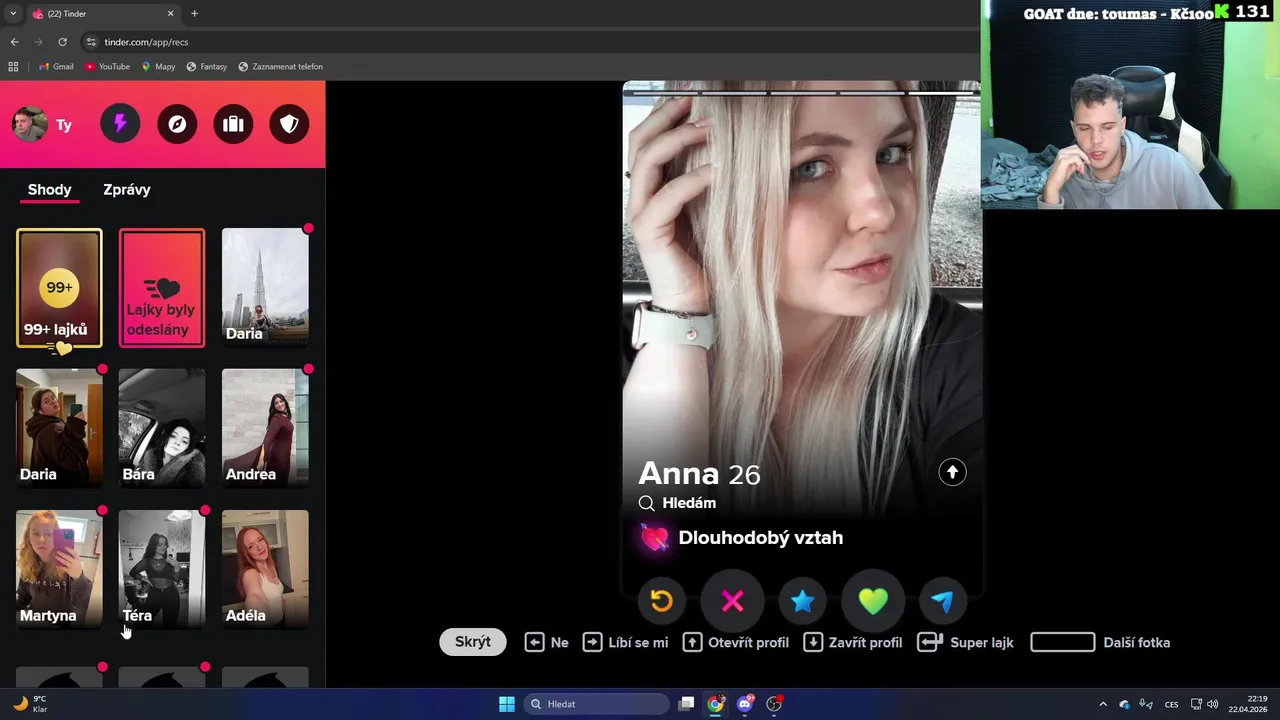Open the Explore compass icon
Screen dimensions: 1280x720
177,124
